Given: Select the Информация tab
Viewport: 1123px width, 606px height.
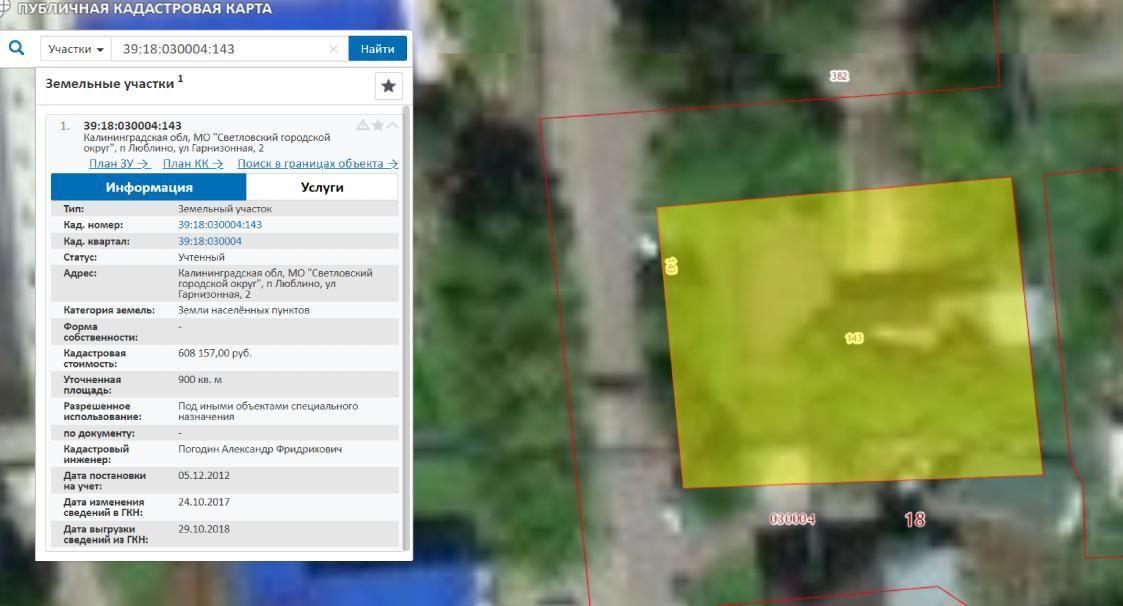Looking at the screenshot, I should point(149,187).
